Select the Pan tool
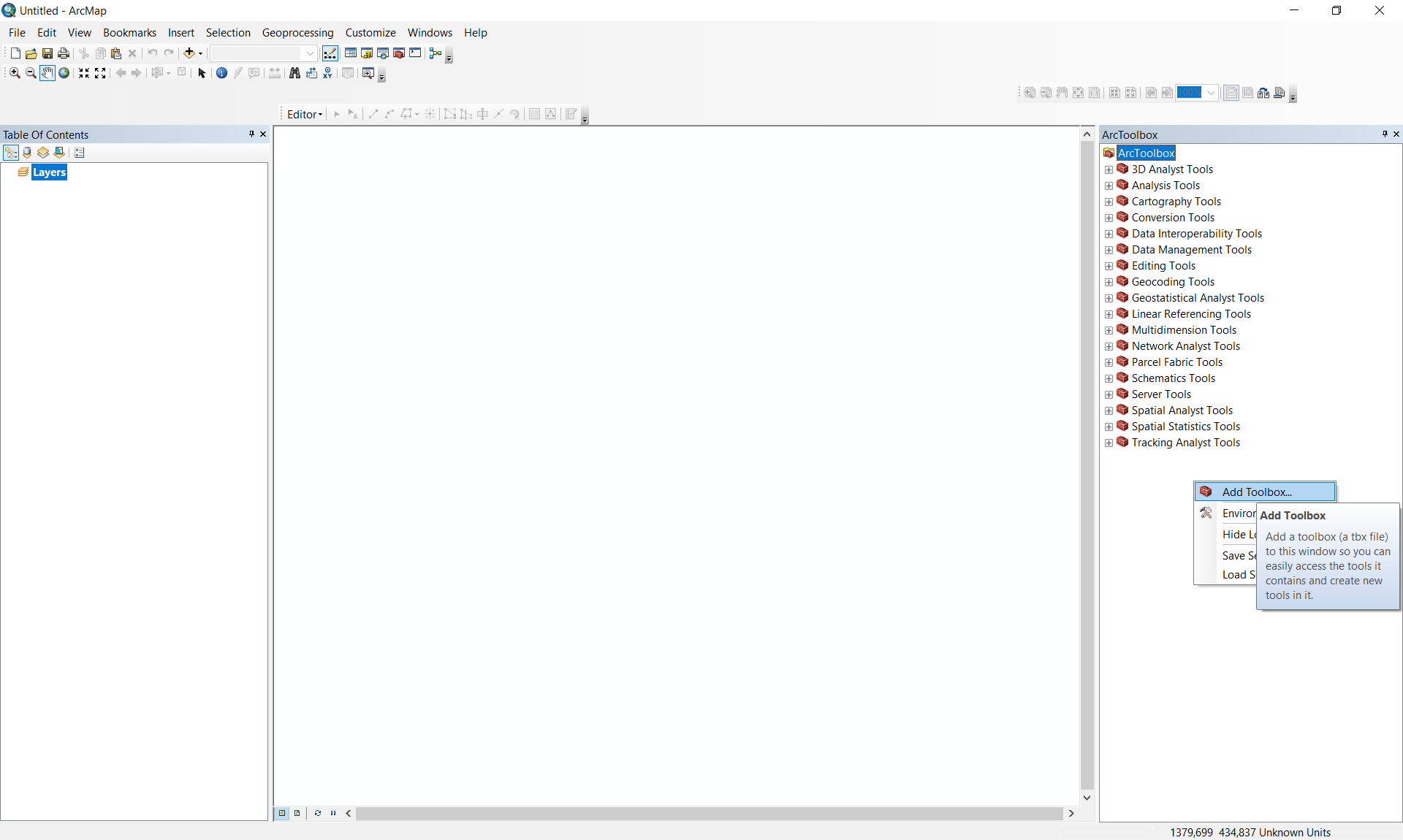 tap(47, 73)
